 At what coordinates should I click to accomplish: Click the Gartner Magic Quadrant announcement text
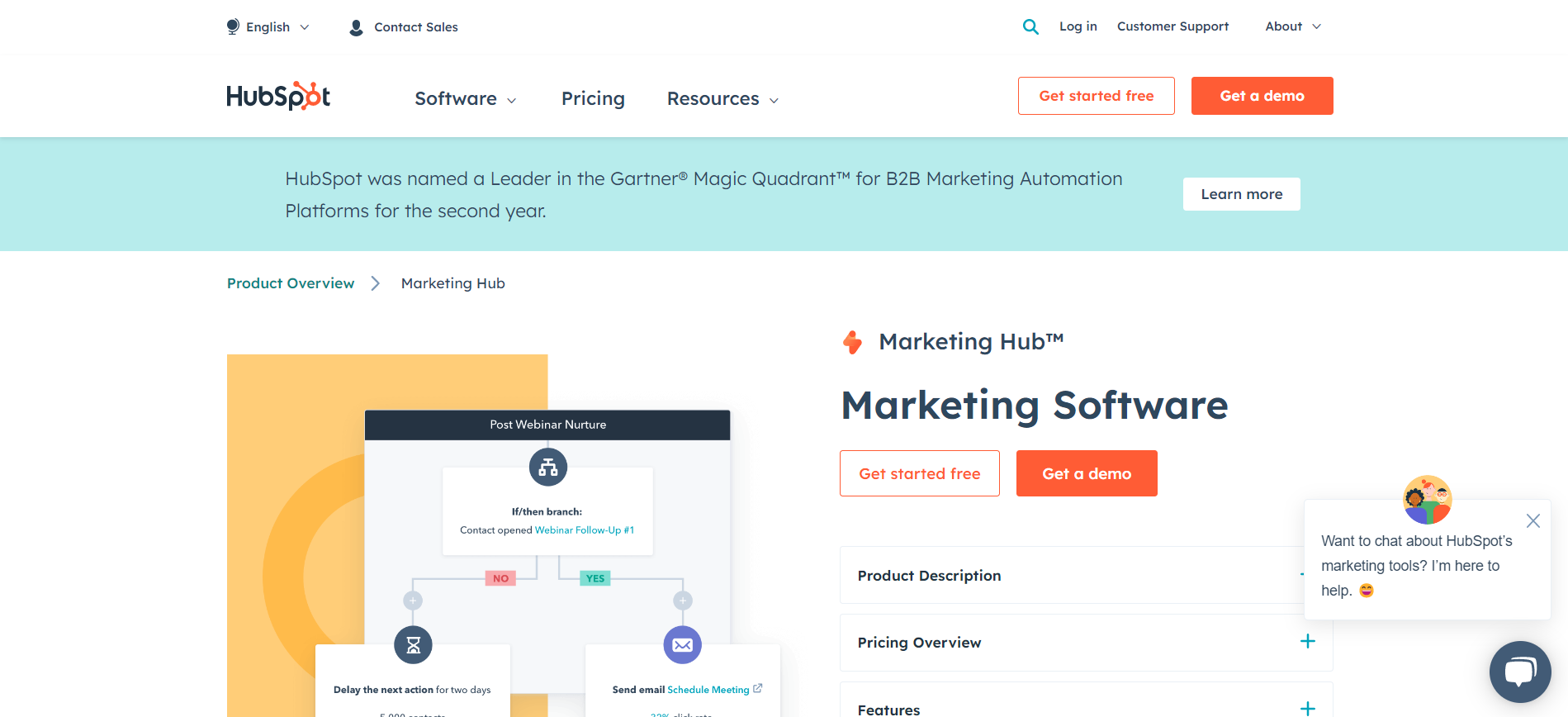click(703, 195)
